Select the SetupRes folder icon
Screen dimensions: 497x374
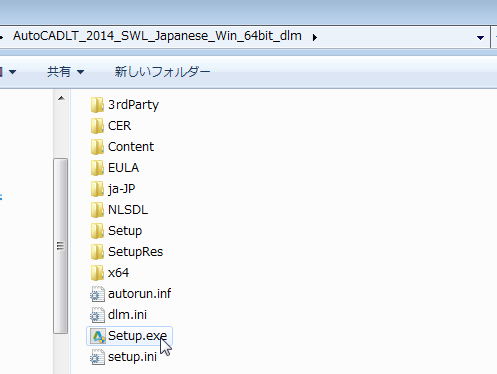97,252
